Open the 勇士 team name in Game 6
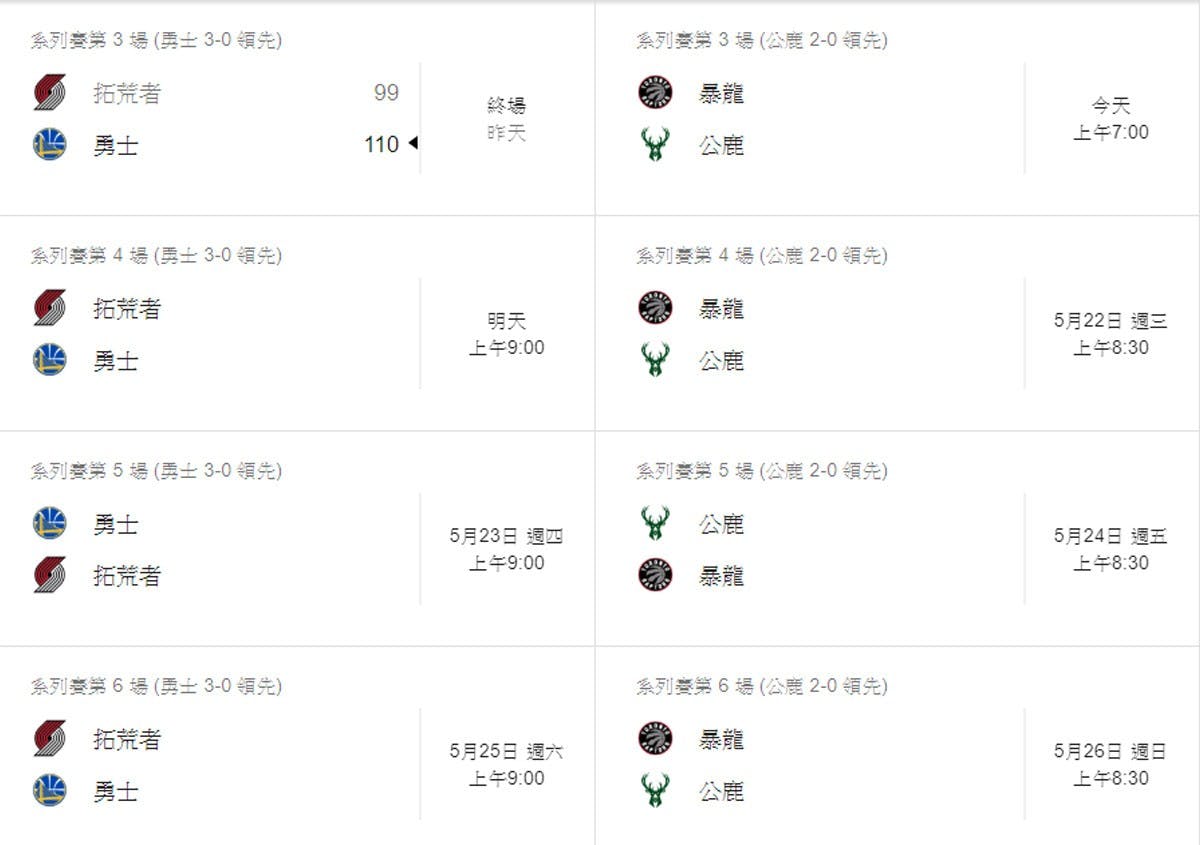Viewport: 1200px width, 845px height. [x=116, y=791]
